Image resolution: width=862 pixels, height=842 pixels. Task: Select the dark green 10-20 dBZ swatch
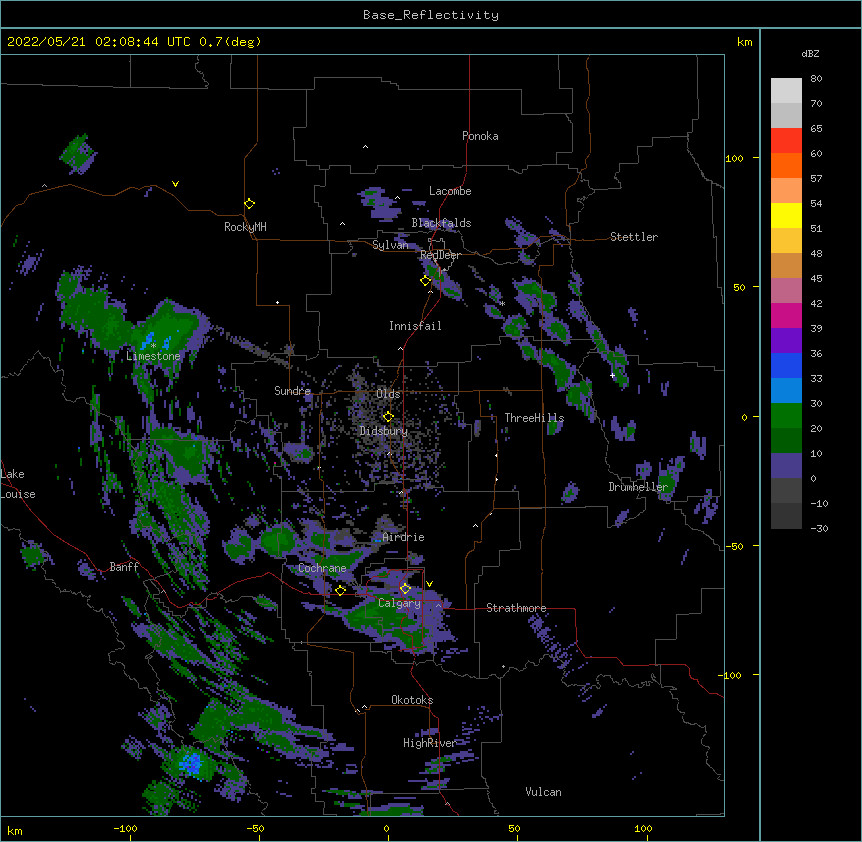coord(786,441)
